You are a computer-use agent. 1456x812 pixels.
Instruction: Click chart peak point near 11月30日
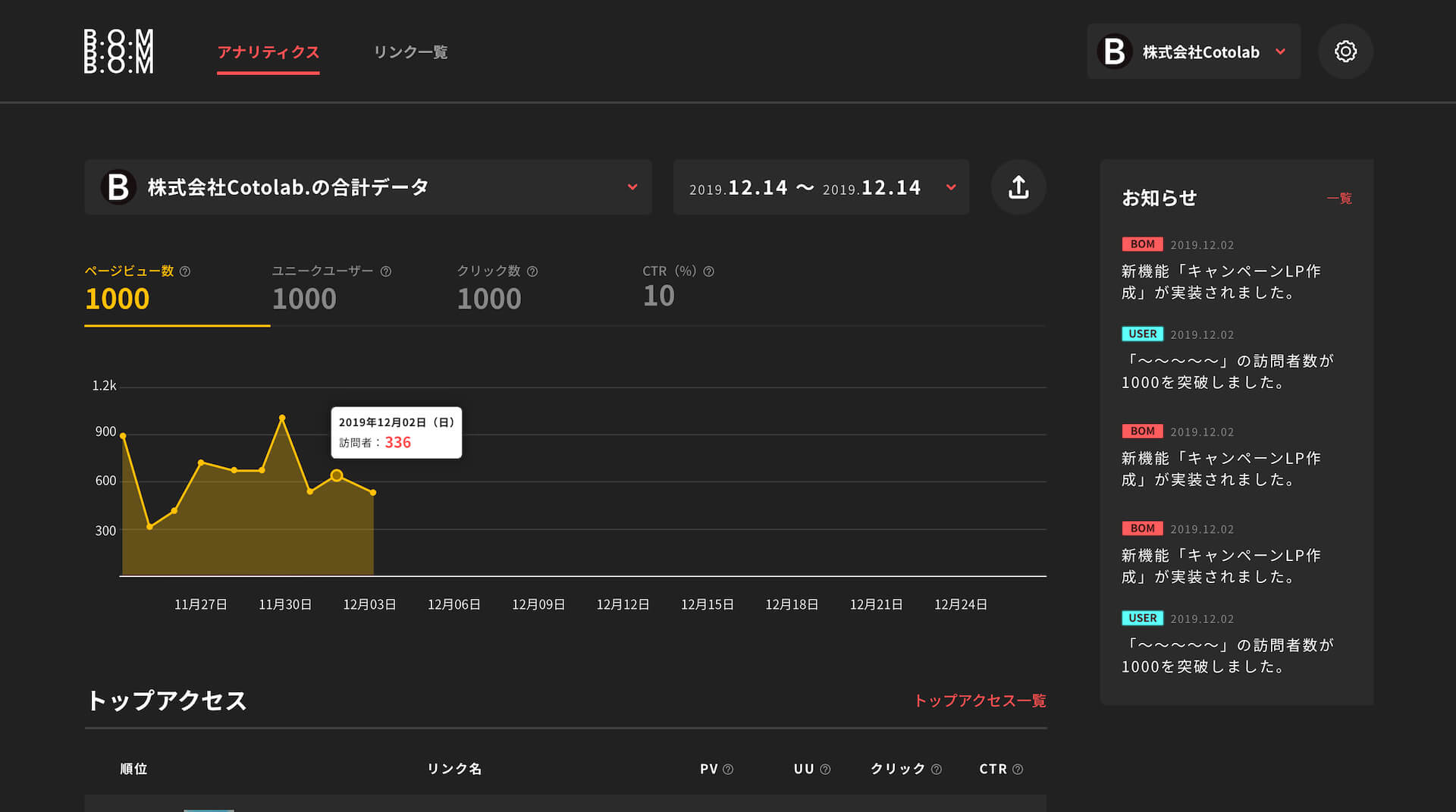[282, 418]
